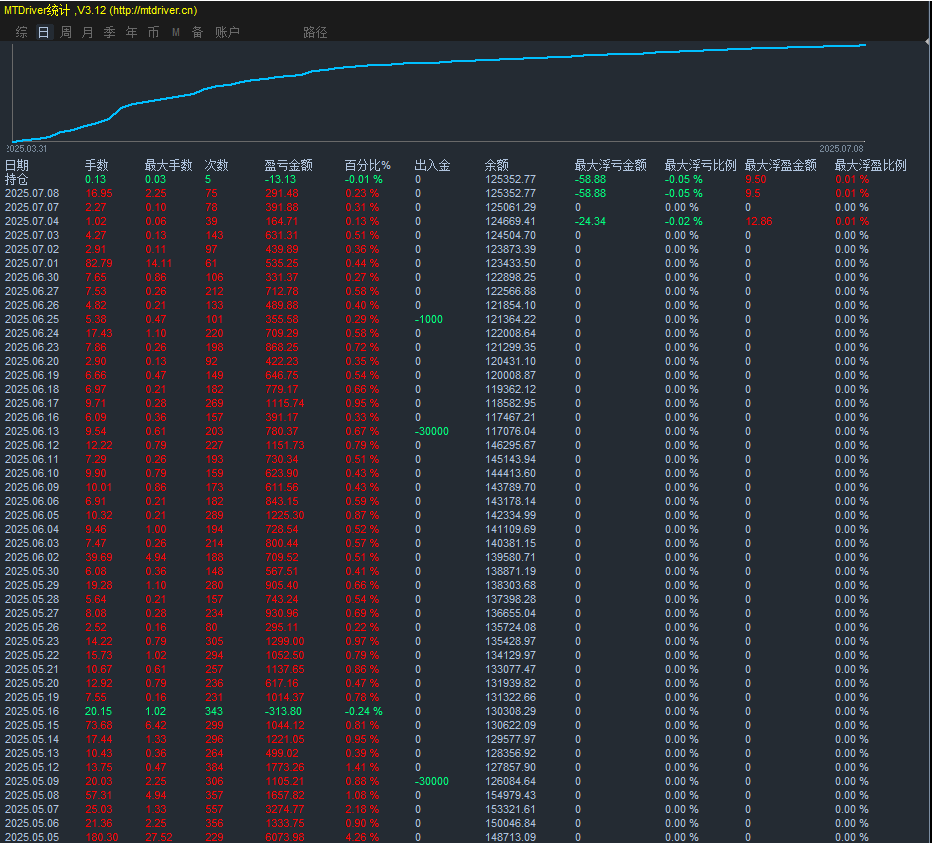Open the 月 monthly statistics tab

pyautogui.click(x=87, y=32)
